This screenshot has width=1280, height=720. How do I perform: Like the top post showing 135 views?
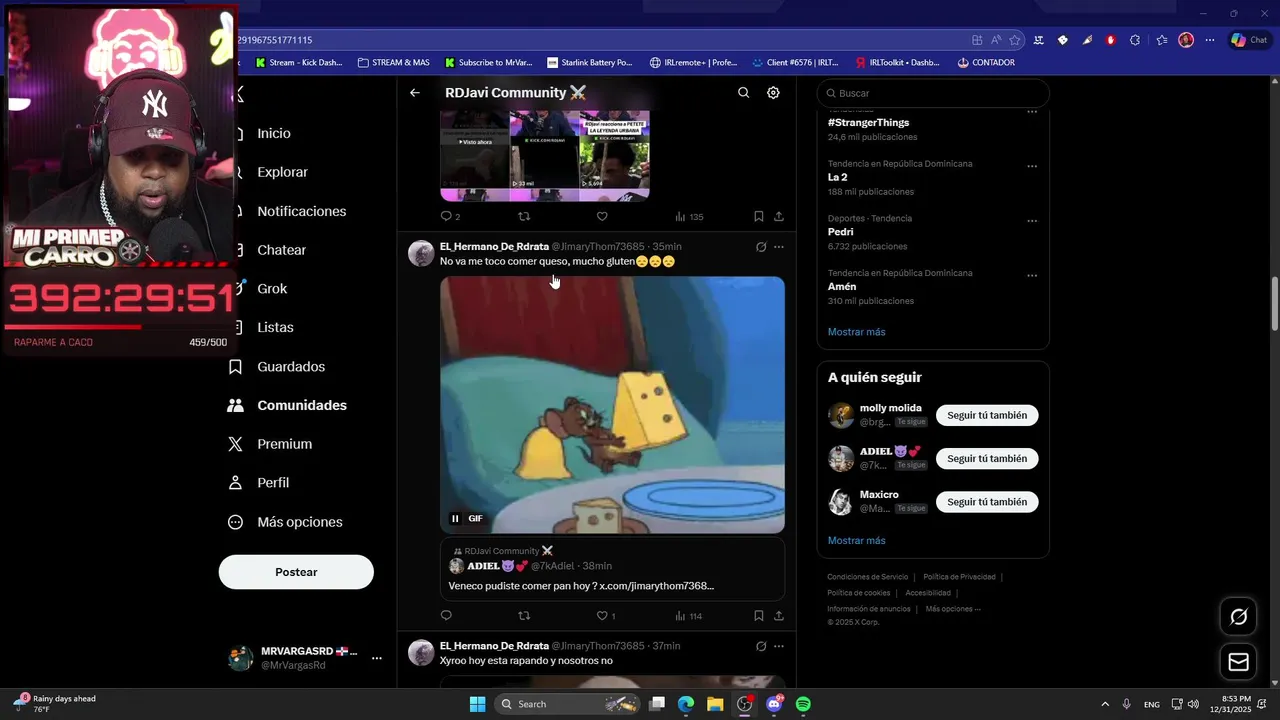[602, 216]
